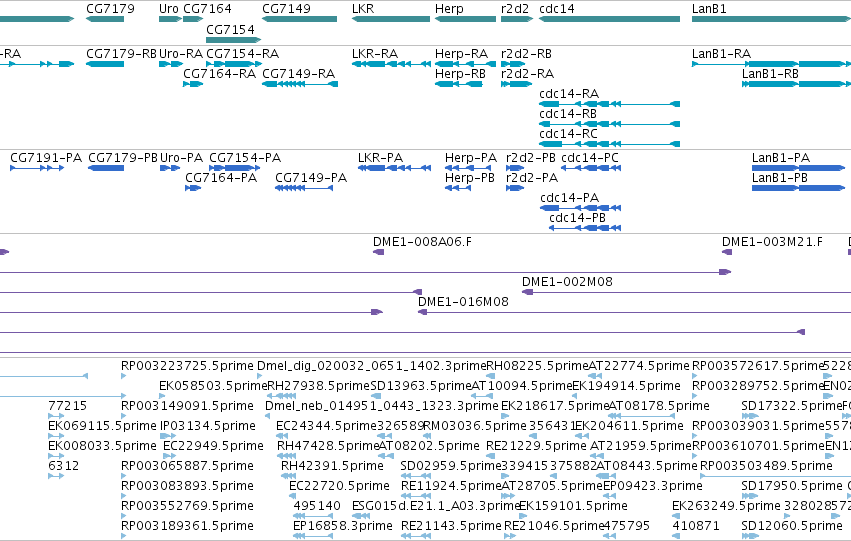851x541 pixels.
Task: Select the r2d2-PA protein label
Action: tap(532, 178)
